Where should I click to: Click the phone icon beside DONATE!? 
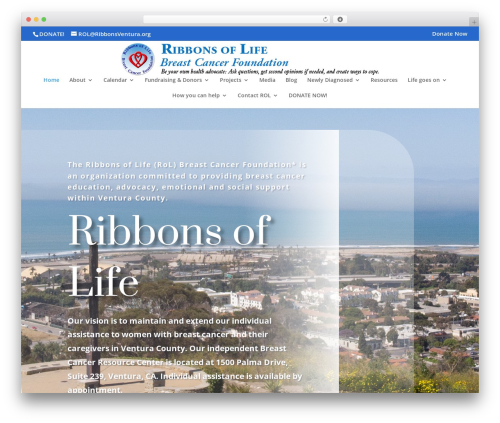tap(35, 34)
